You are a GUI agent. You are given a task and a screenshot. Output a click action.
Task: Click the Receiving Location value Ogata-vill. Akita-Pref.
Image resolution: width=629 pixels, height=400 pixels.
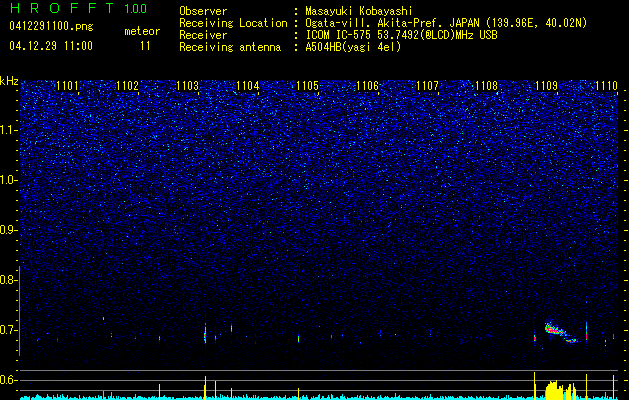[392, 23]
